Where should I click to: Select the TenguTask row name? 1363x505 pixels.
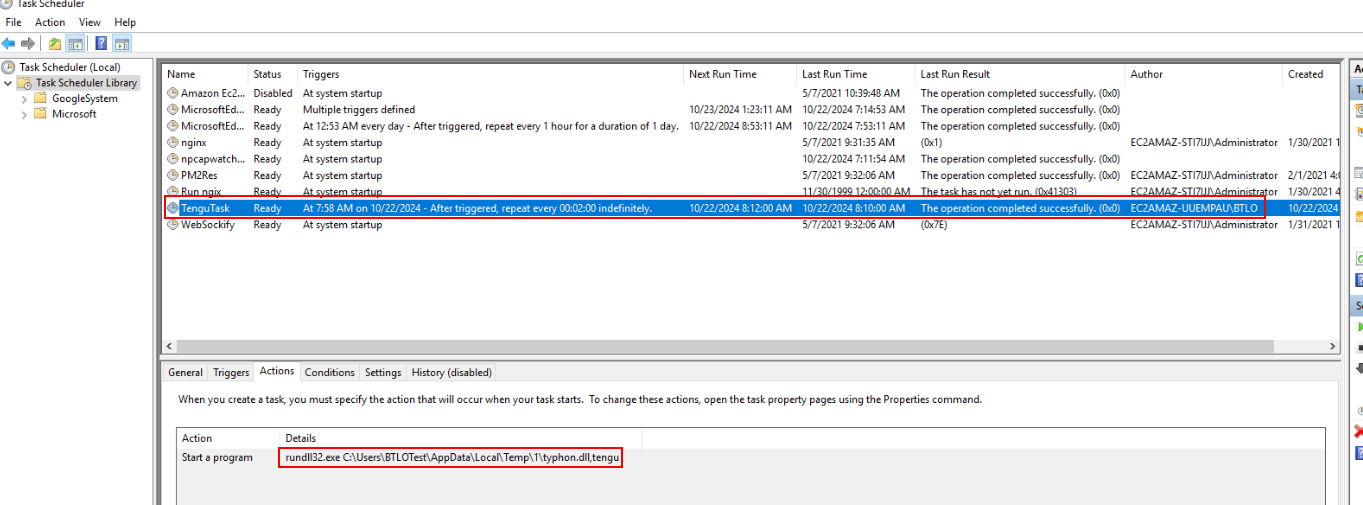coord(205,208)
